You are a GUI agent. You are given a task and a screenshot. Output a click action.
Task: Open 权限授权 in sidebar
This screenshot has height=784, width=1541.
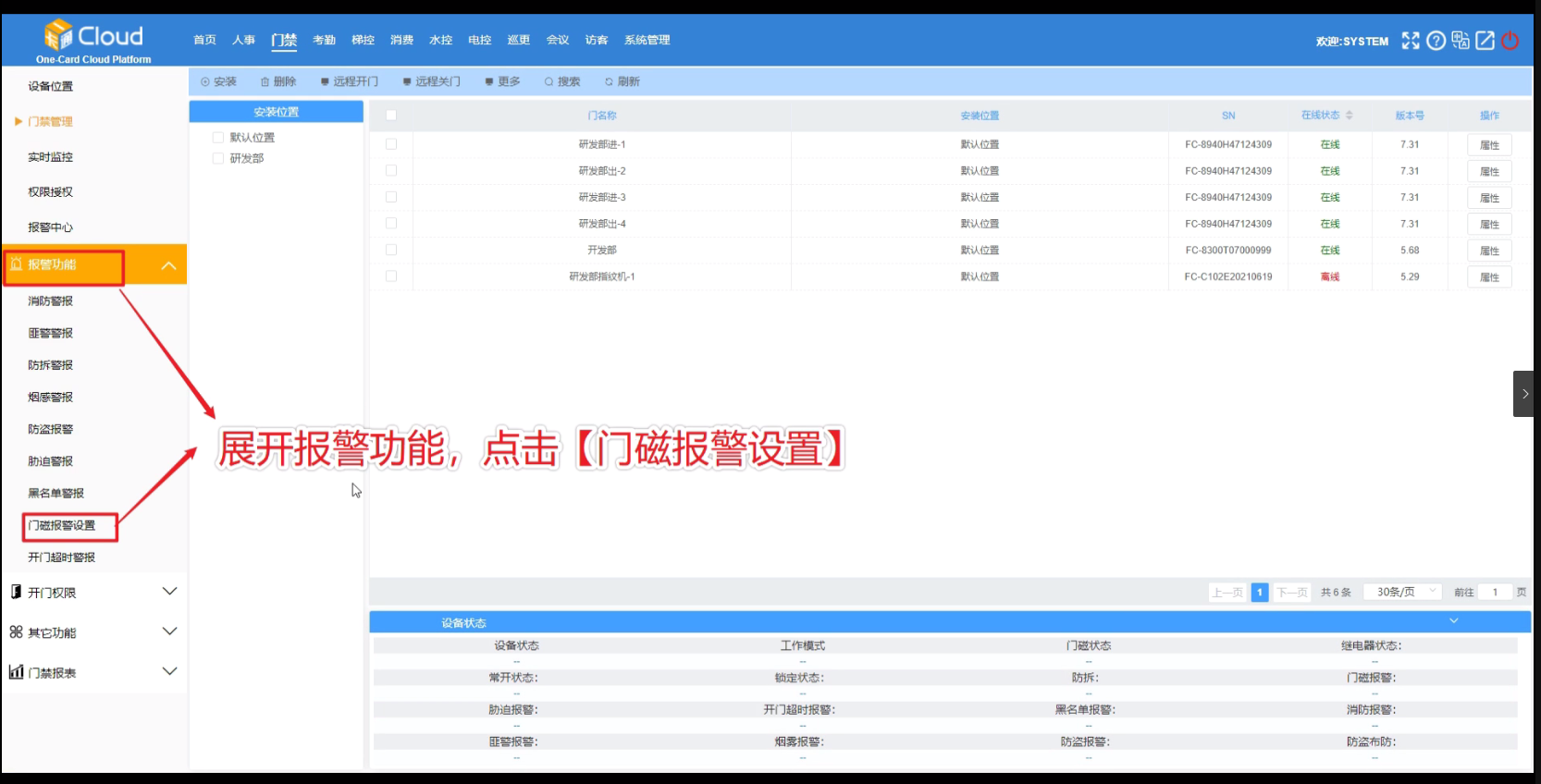pyautogui.click(x=50, y=192)
